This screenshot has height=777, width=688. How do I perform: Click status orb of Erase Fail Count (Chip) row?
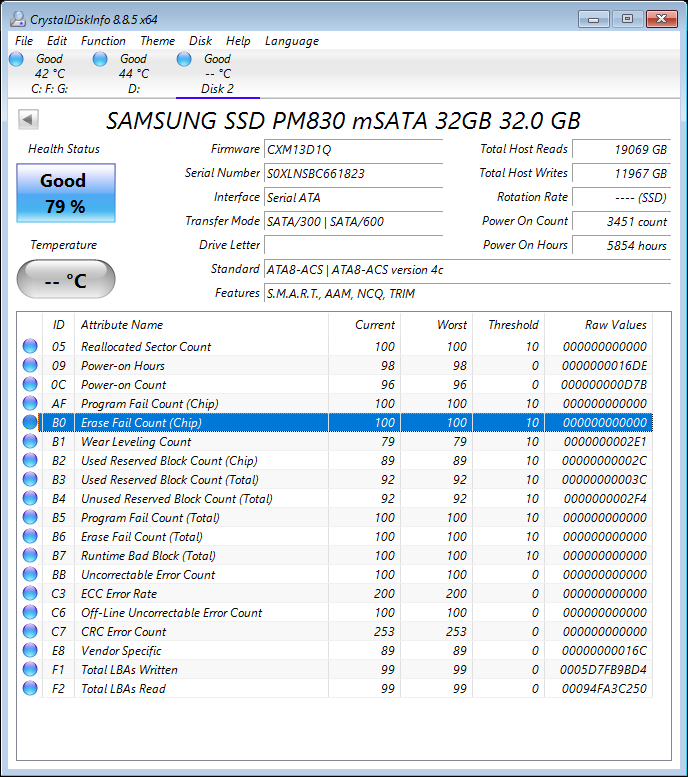click(x=30, y=422)
